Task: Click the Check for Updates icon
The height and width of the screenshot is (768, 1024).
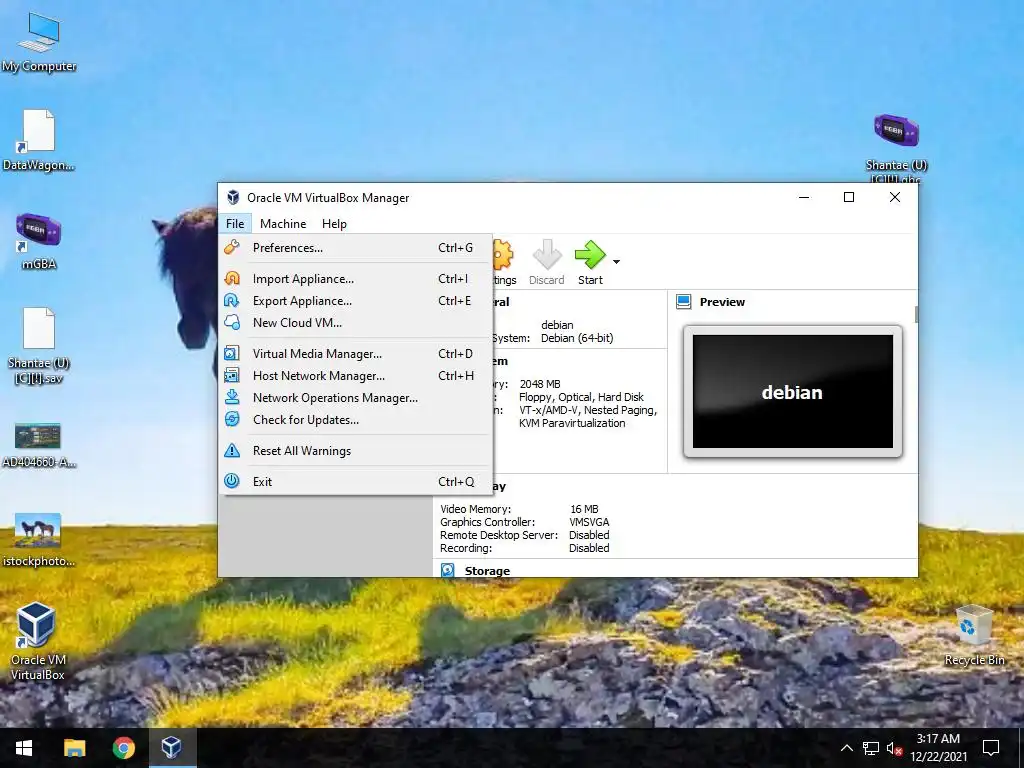Action: [232, 419]
